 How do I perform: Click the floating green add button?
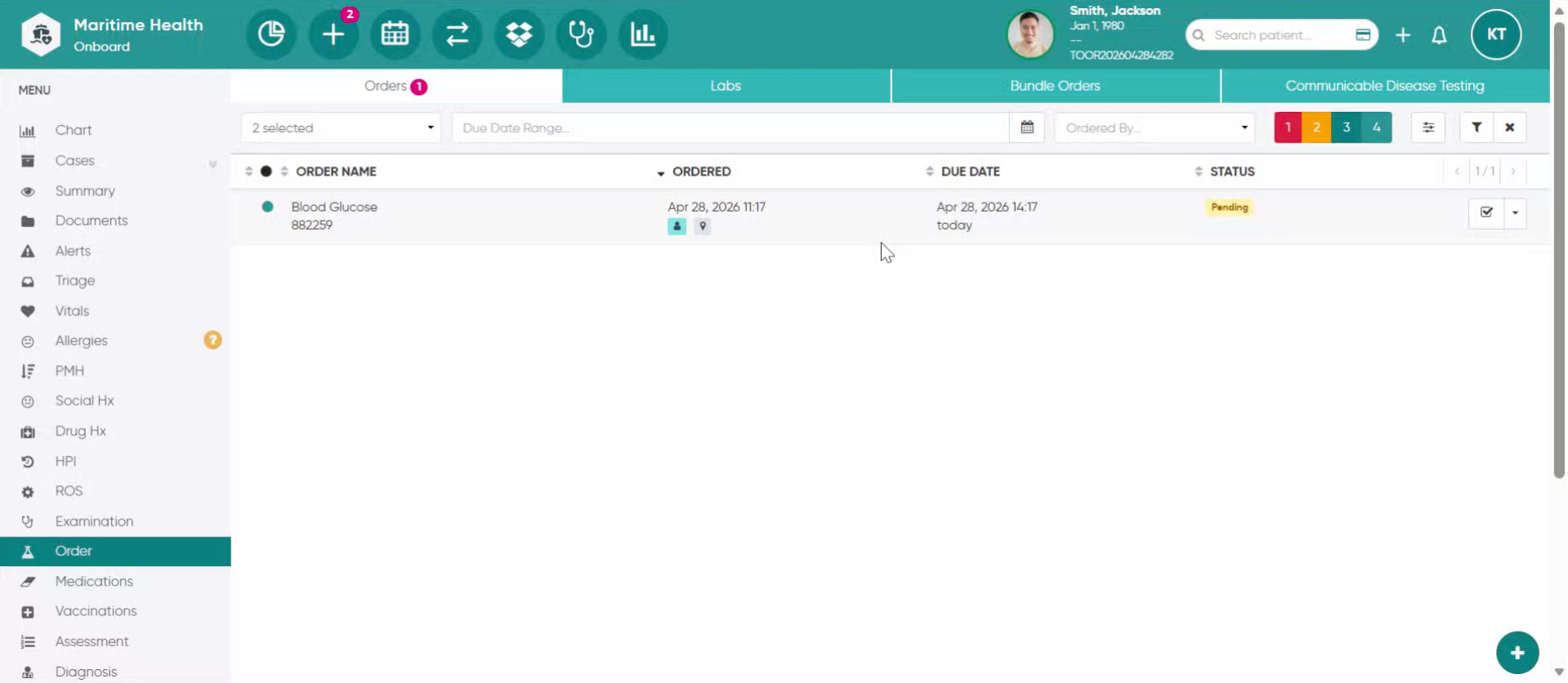click(1517, 653)
